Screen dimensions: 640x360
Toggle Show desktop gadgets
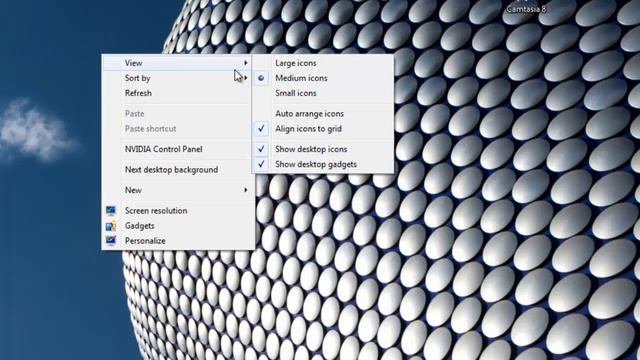(x=323, y=164)
